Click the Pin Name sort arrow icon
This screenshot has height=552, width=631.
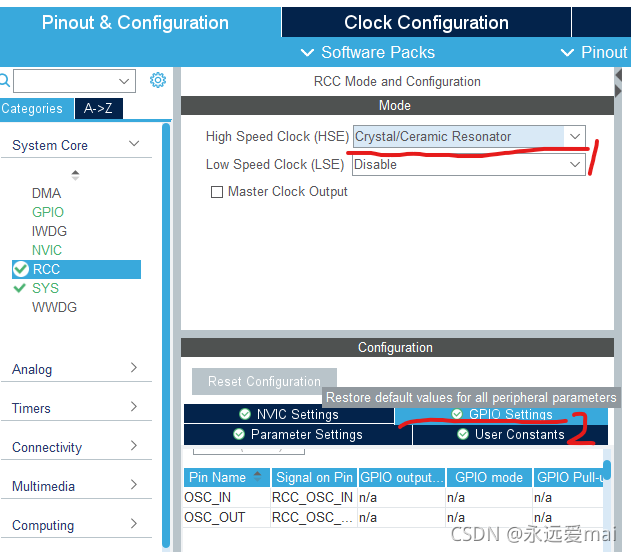[258, 476]
